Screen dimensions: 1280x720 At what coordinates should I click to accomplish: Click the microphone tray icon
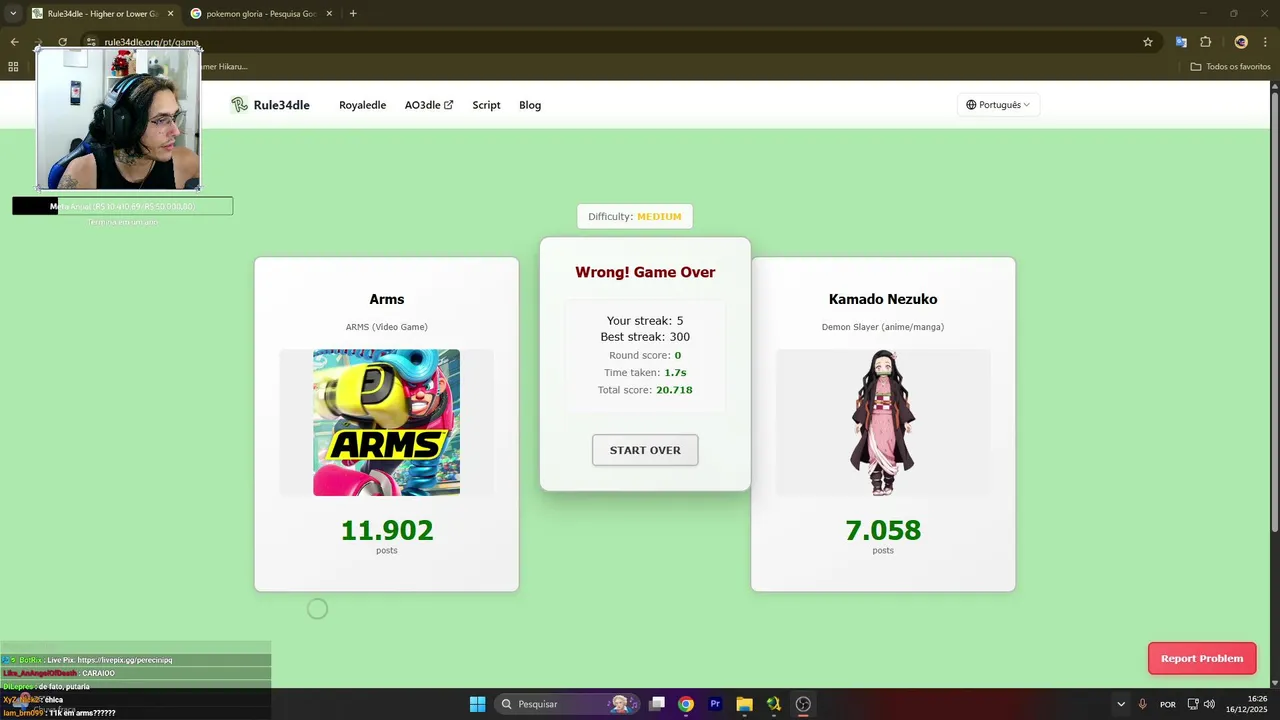tap(1143, 704)
